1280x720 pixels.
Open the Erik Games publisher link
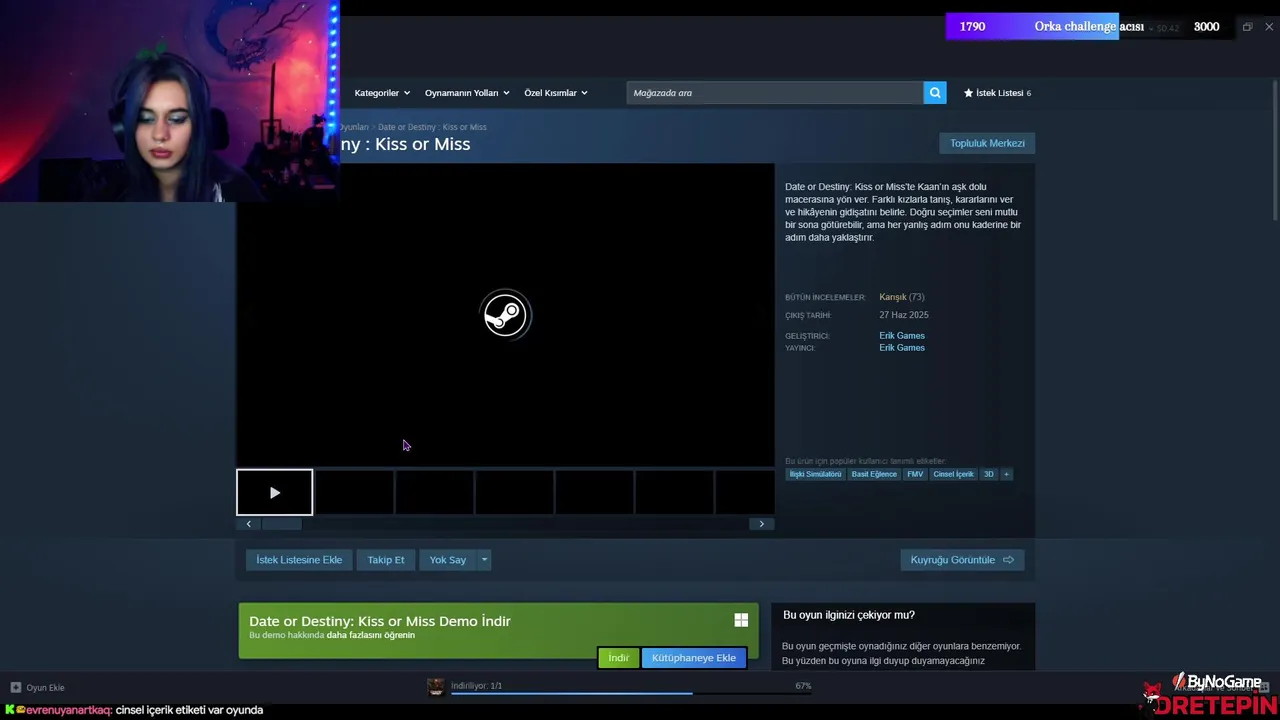pyautogui.click(x=902, y=348)
